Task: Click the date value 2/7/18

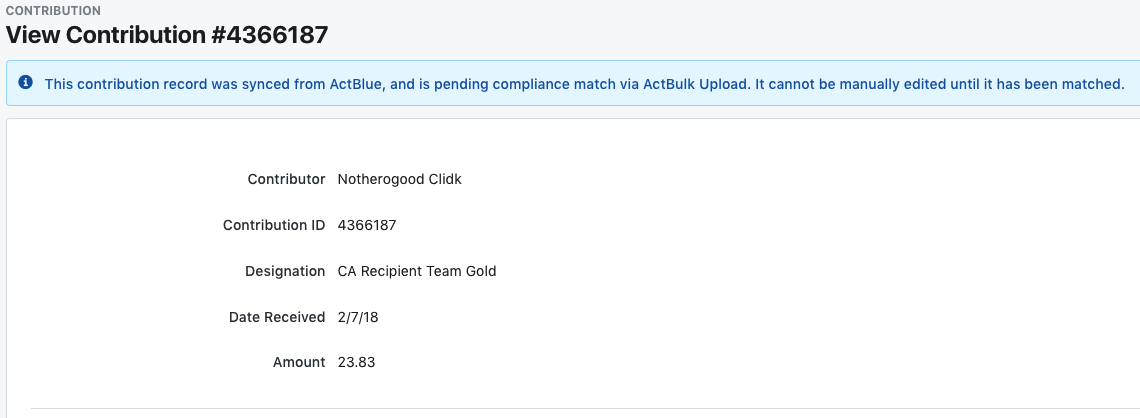Action: pos(358,317)
